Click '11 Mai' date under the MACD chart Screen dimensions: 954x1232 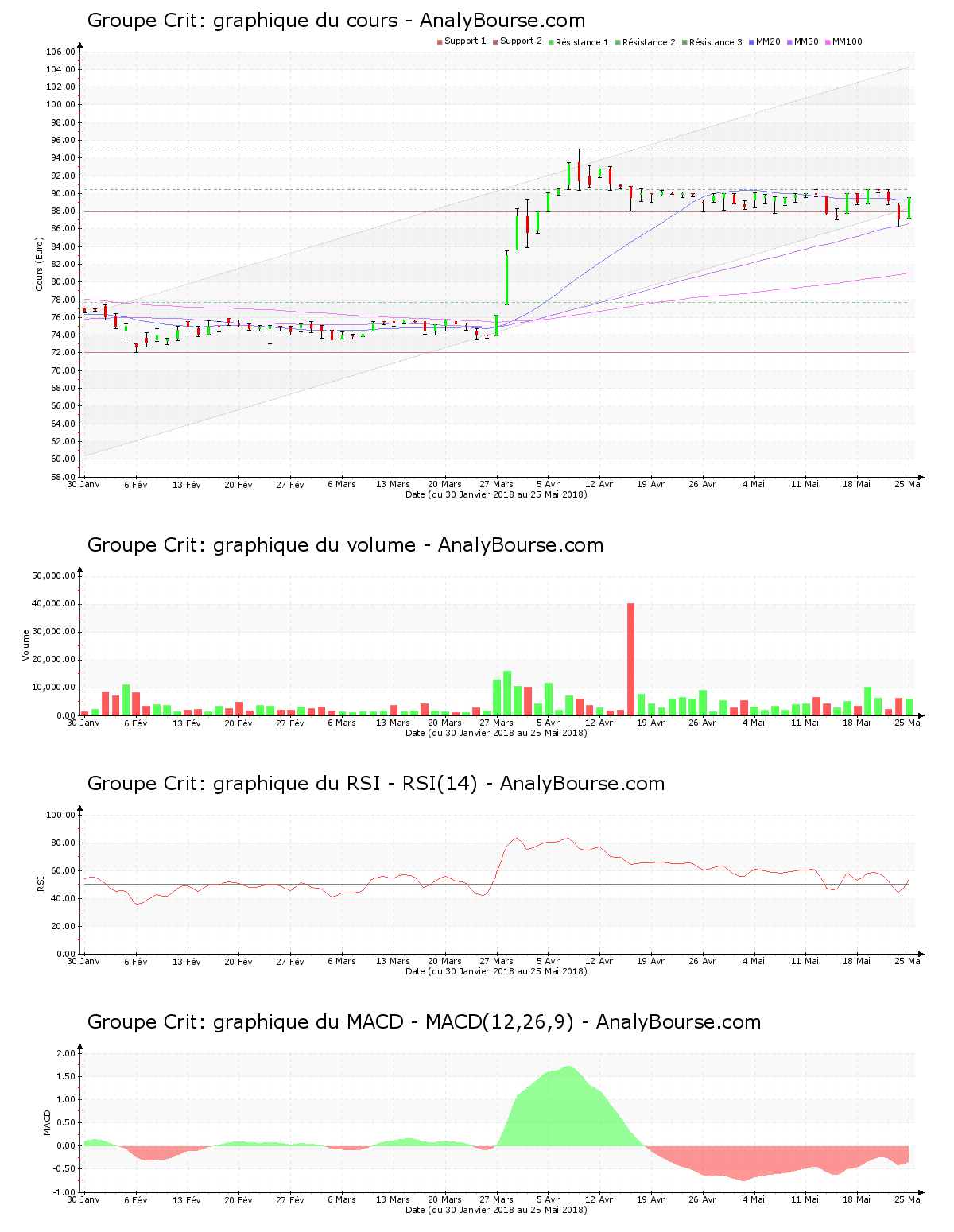click(805, 1199)
